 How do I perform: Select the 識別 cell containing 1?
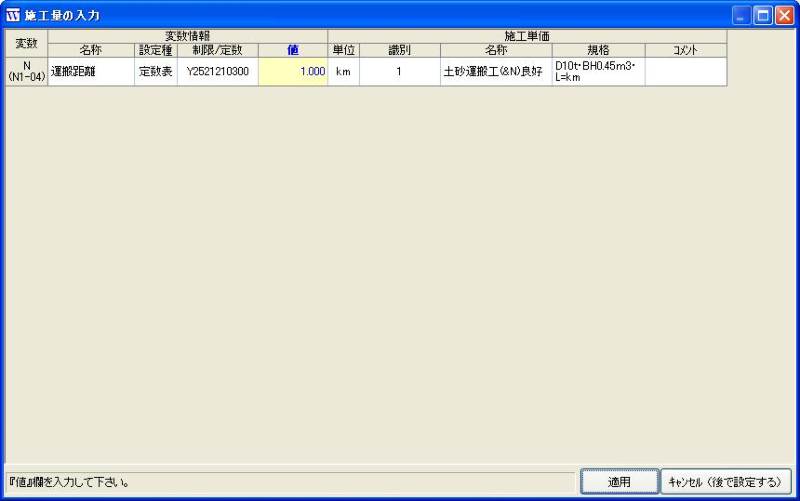[399, 72]
